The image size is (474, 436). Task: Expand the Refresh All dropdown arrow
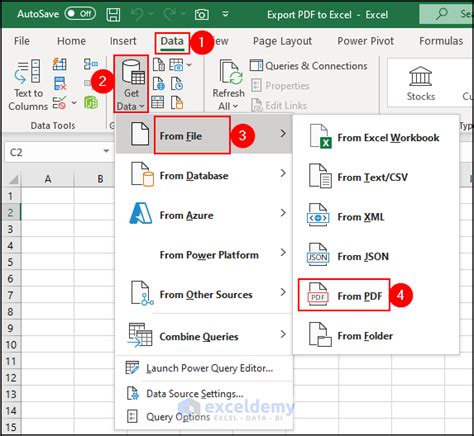pyautogui.click(x=235, y=106)
